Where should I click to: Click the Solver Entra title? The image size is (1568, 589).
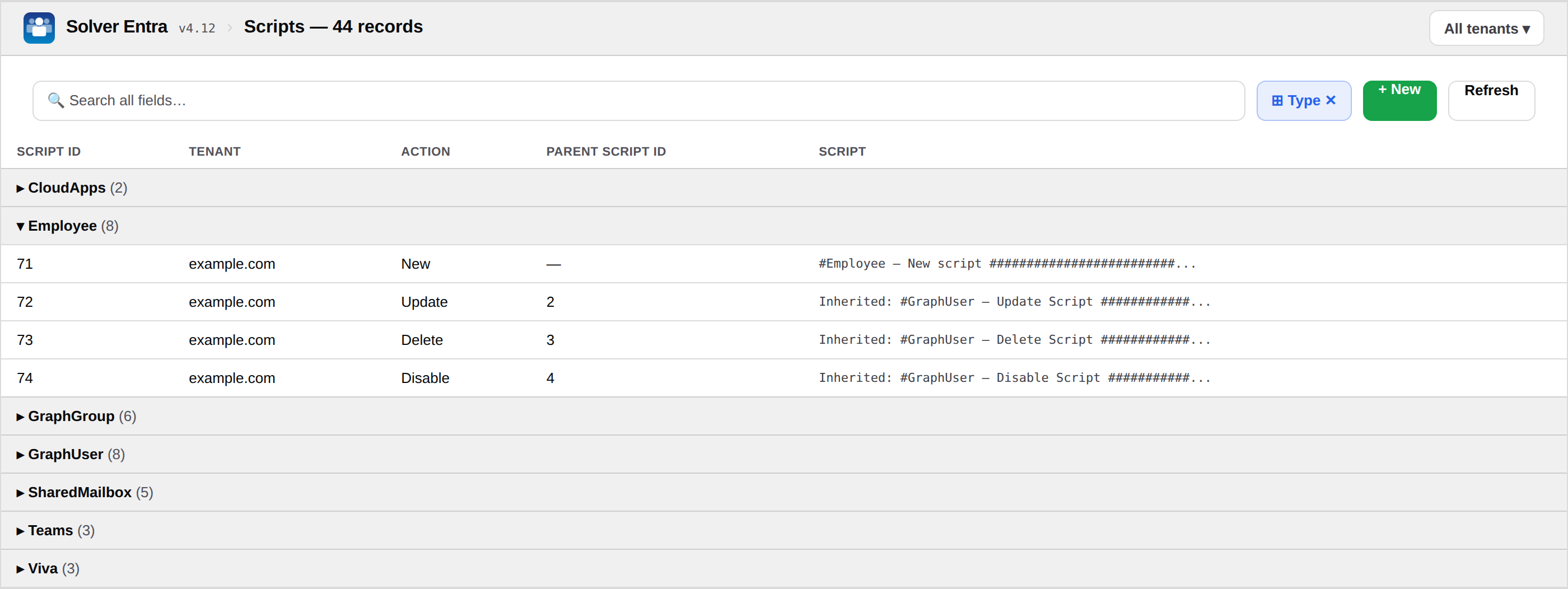pos(116,27)
